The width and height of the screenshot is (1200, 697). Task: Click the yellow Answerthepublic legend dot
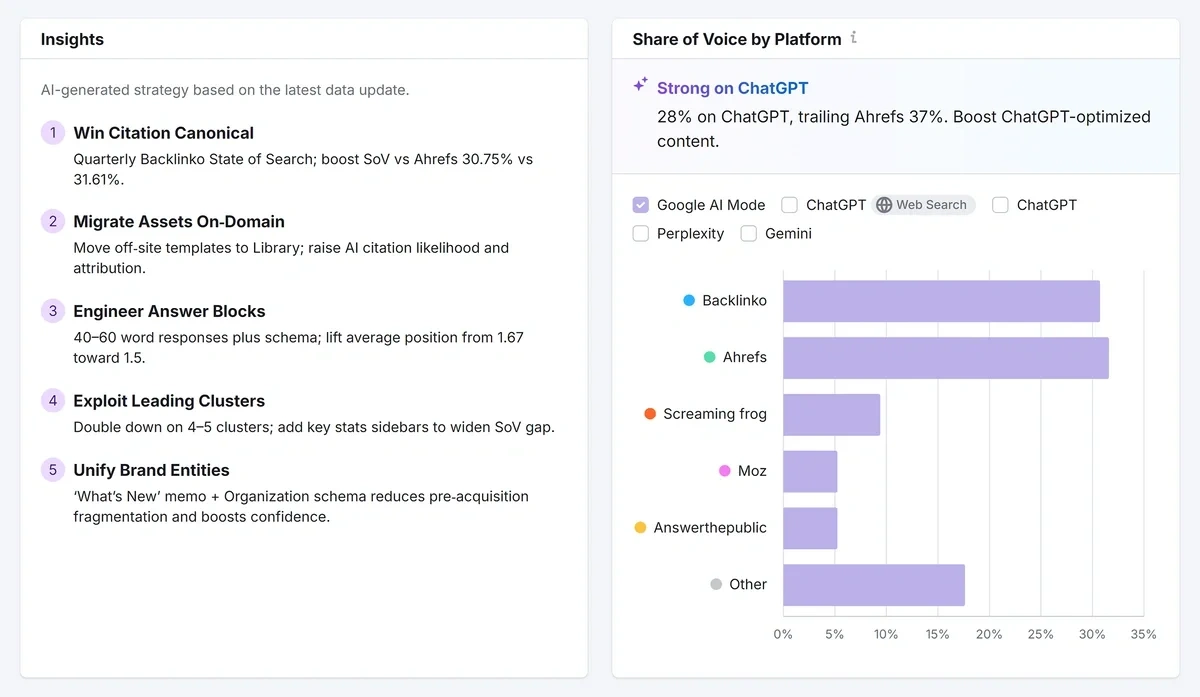[640, 527]
